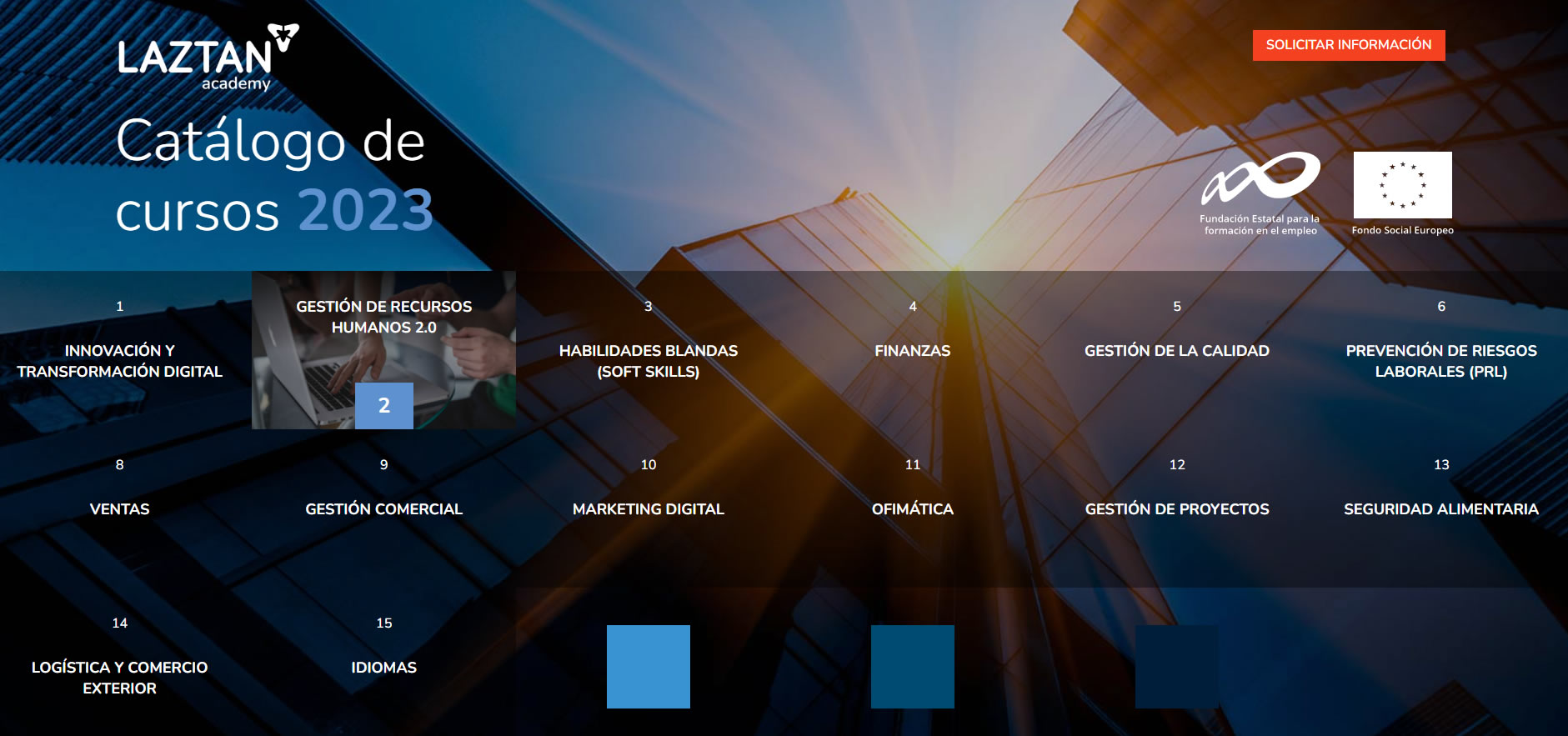The image size is (1568, 736).
Task: Select the Finanzas category
Action: coord(913,351)
